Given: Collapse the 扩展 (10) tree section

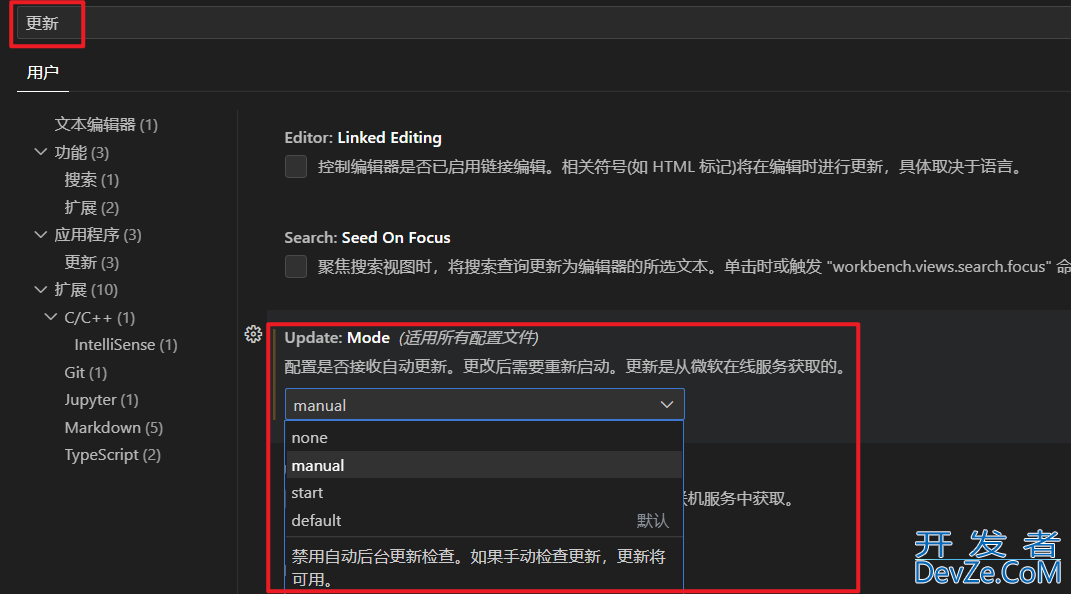Looking at the screenshot, I should [x=41, y=289].
